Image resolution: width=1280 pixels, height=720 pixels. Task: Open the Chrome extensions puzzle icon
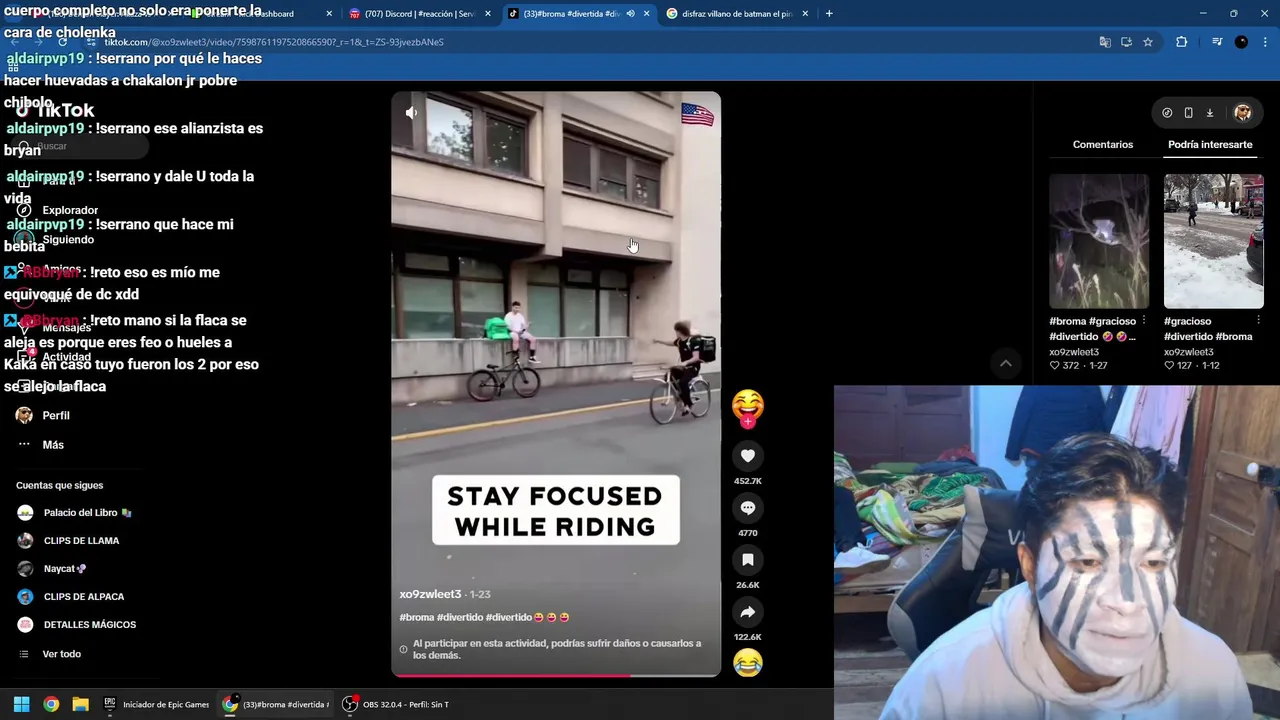tap(1181, 42)
